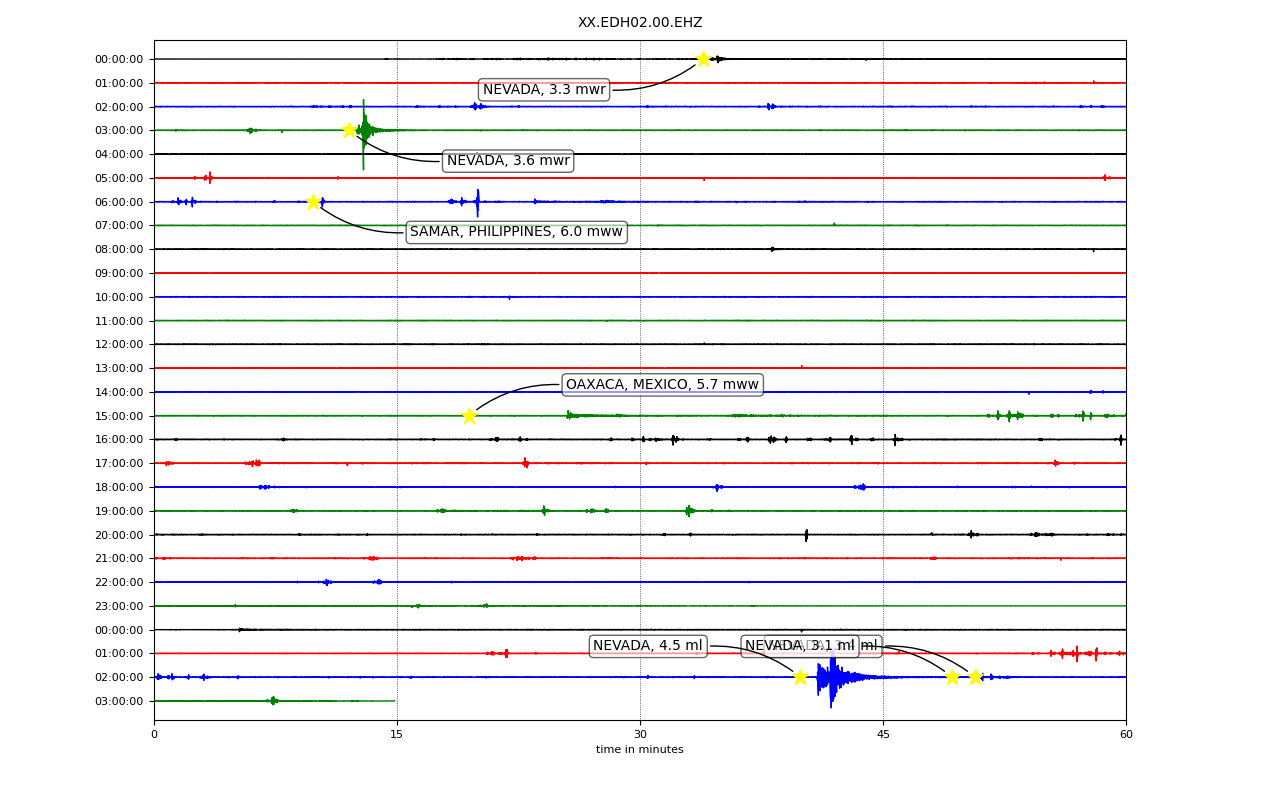Click the yellow star on 00:00:00 trace
The image size is (1280, 800).
[703, 59]
